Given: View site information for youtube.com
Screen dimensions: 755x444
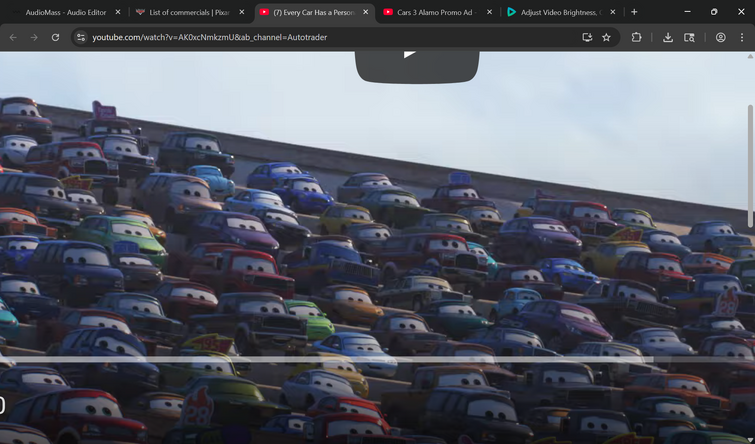Looking at the screenshot, I should click(x=81, y=37).
